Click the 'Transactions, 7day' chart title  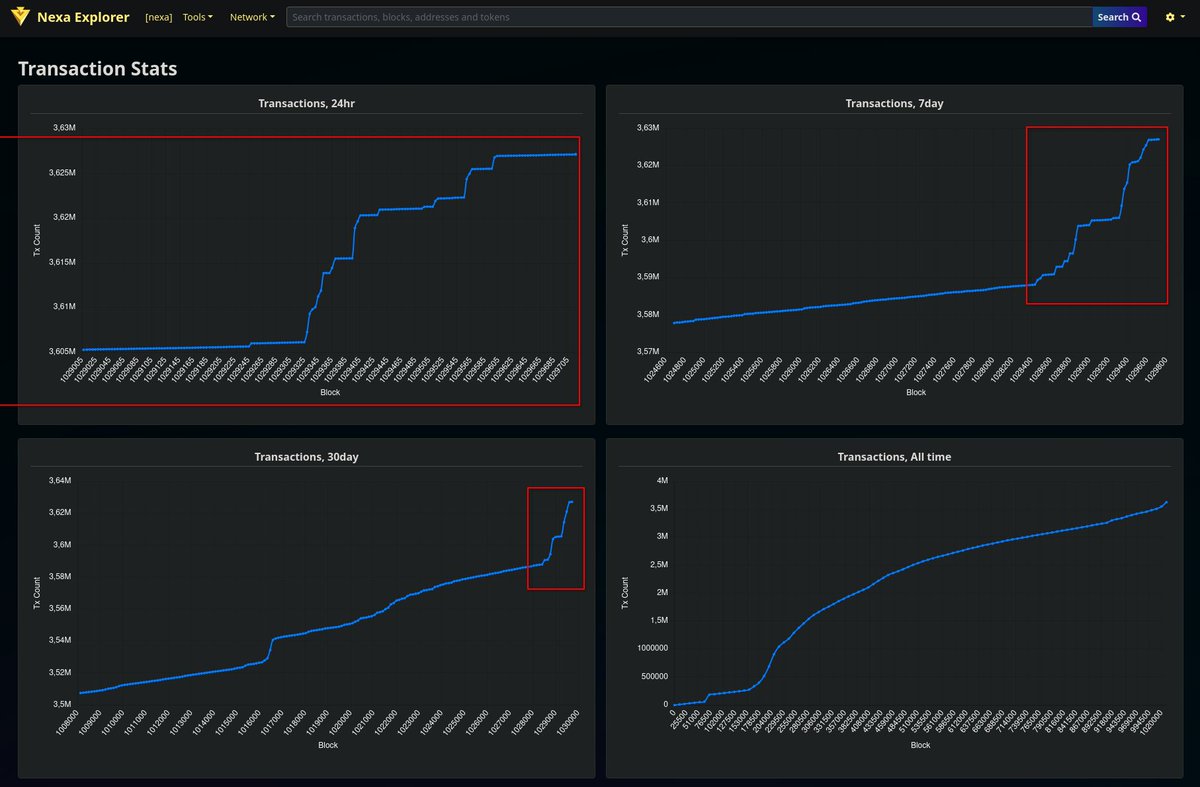click(894, 103)
